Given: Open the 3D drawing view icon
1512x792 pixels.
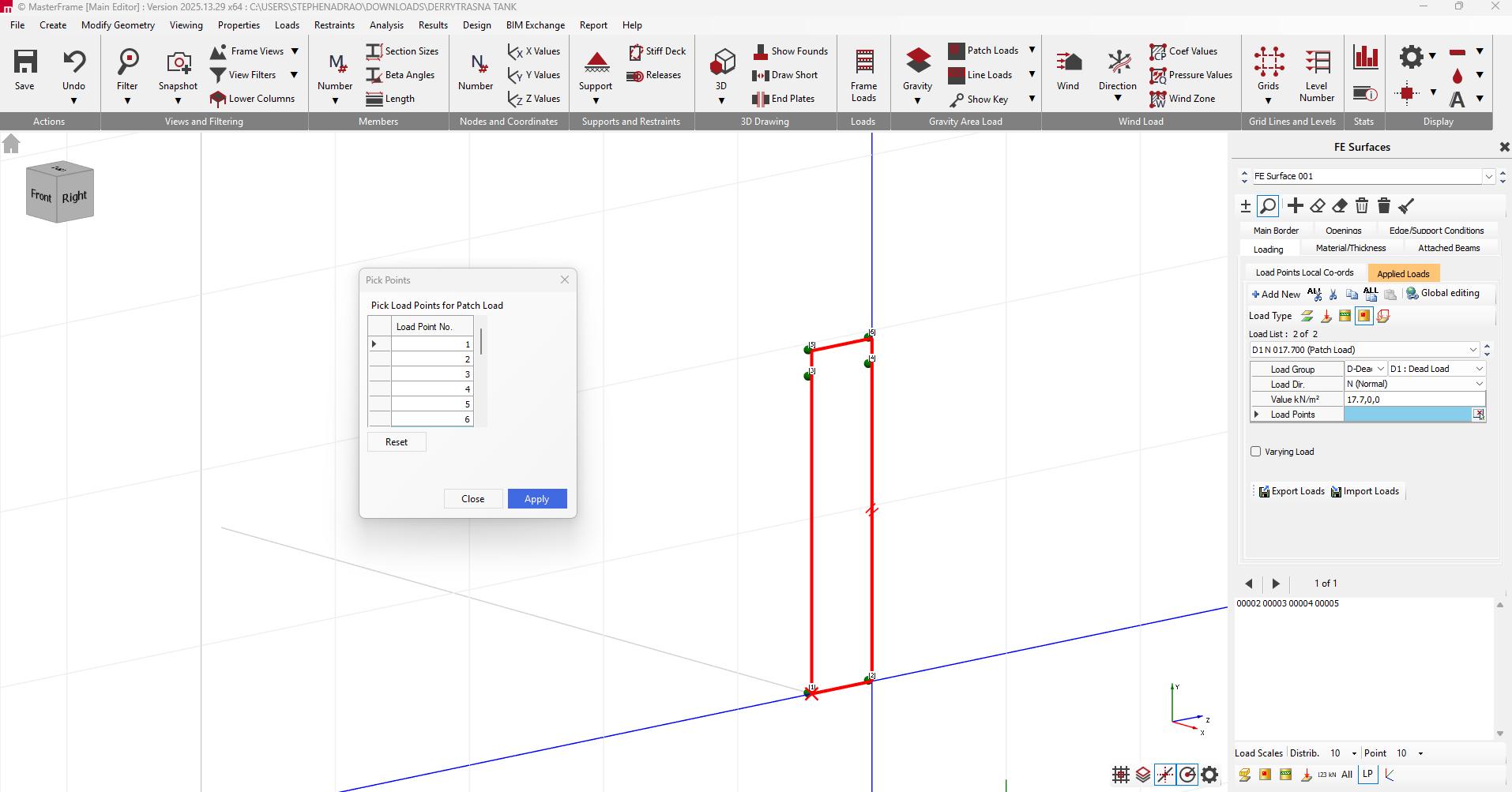Looking at the screenshot, I should [x=721, y=62].
